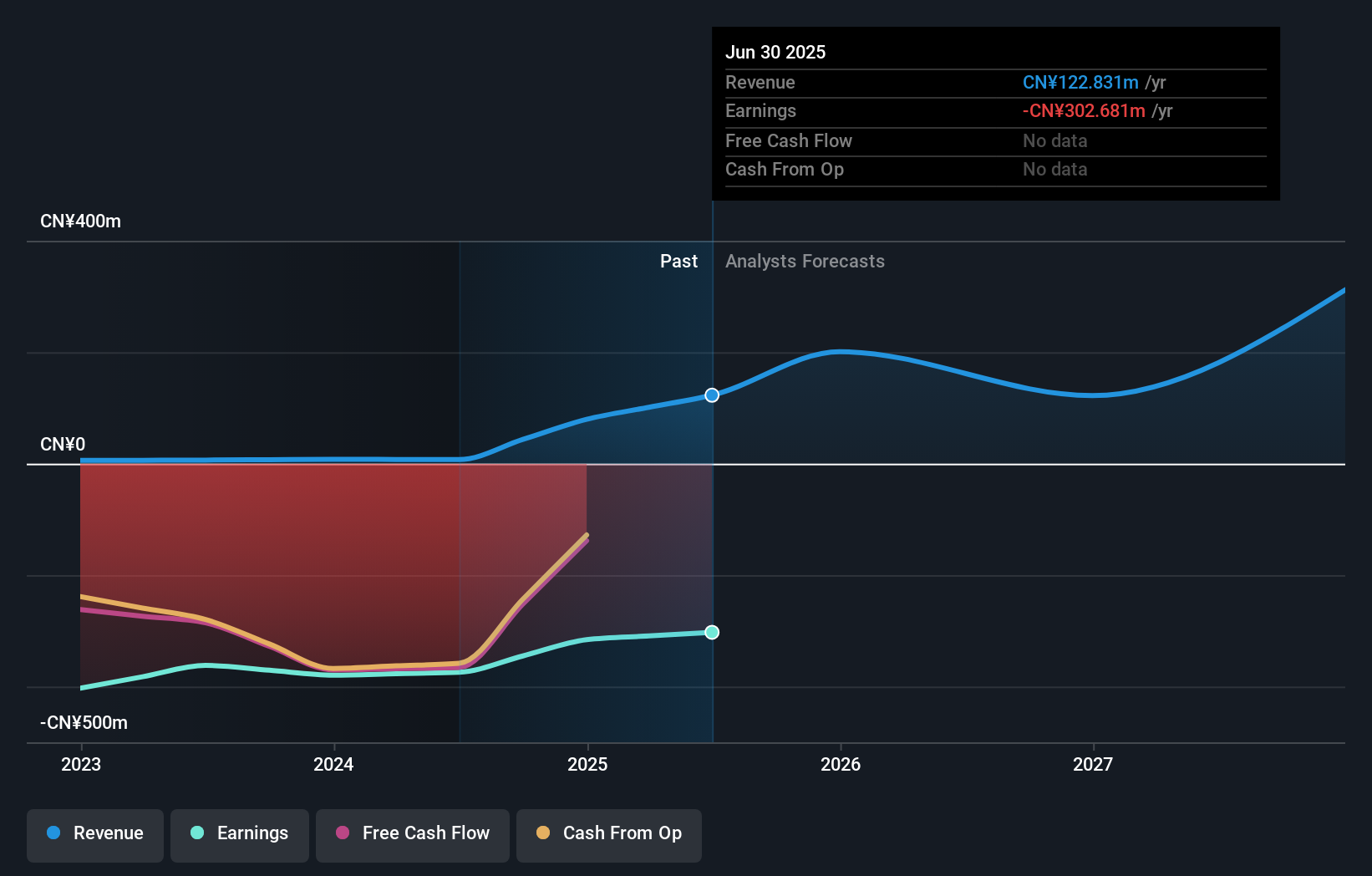
Task: Click the Earnings row label in tooltip
Action: (x=760, y=111)
